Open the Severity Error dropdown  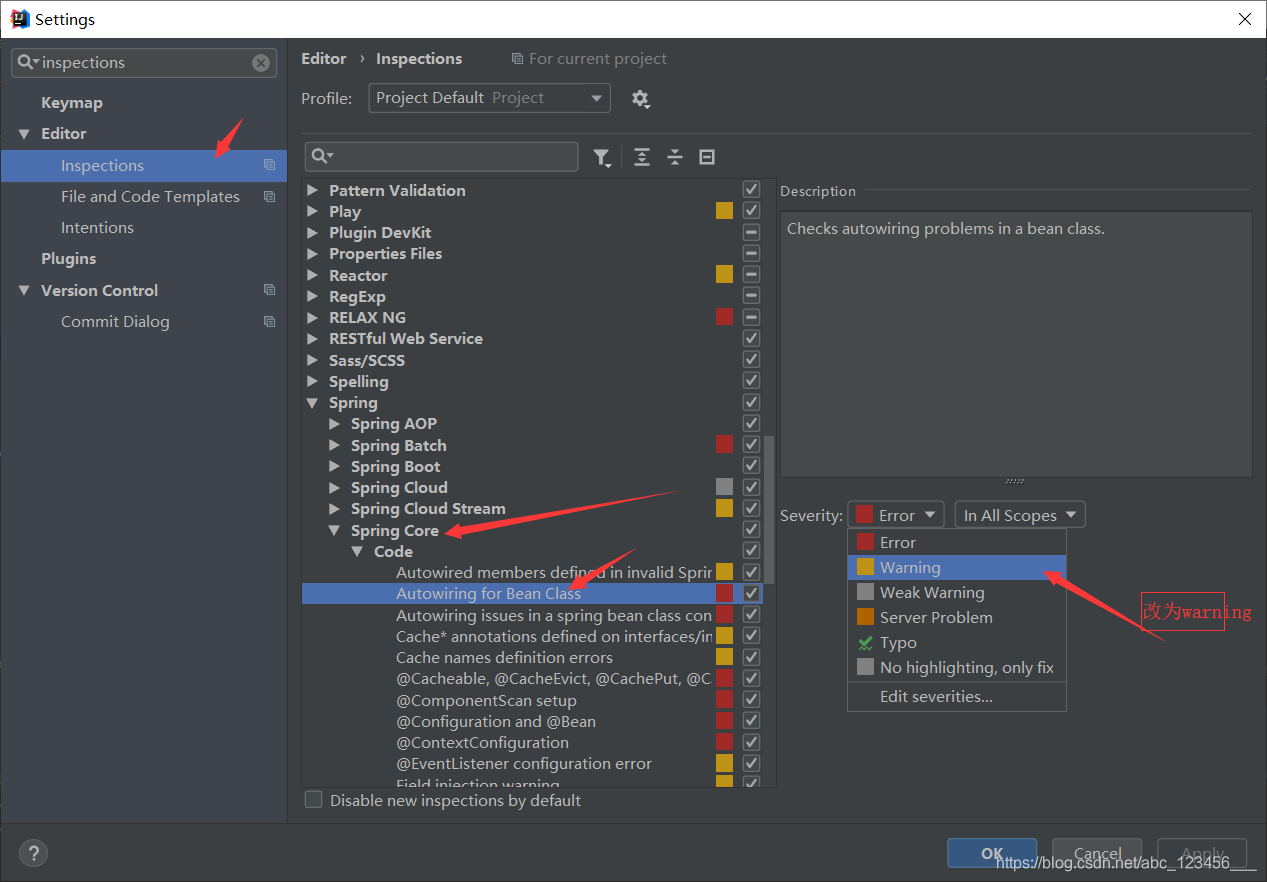tap(896, 515)
